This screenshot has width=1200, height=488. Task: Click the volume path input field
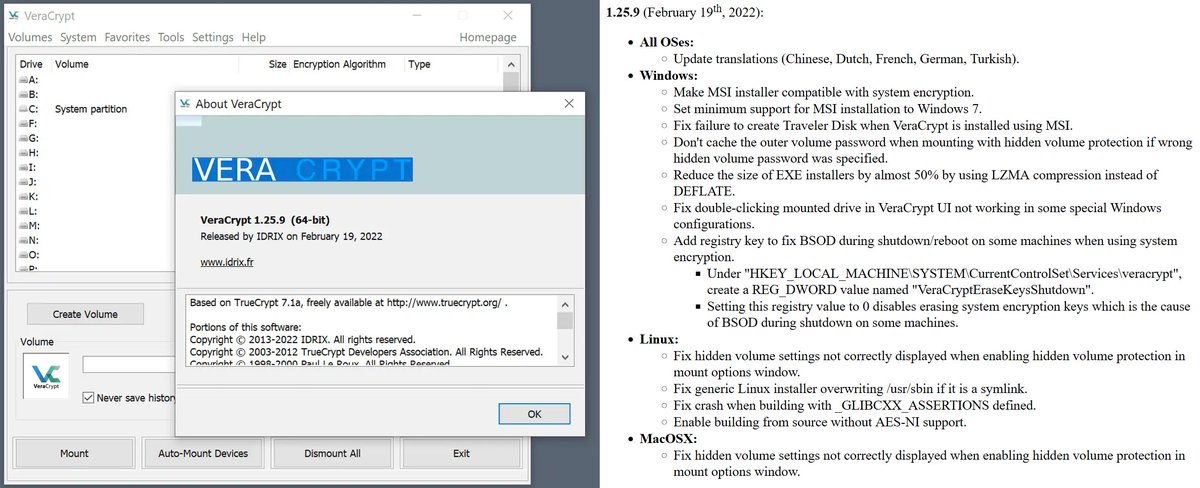(x=128, y=364)
